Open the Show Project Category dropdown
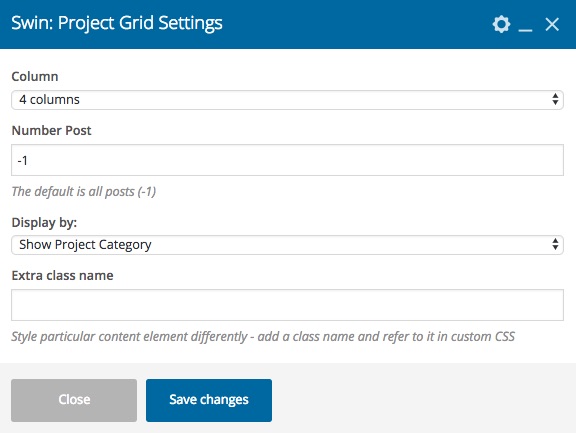The image size is (576, 433). [287, 245]
